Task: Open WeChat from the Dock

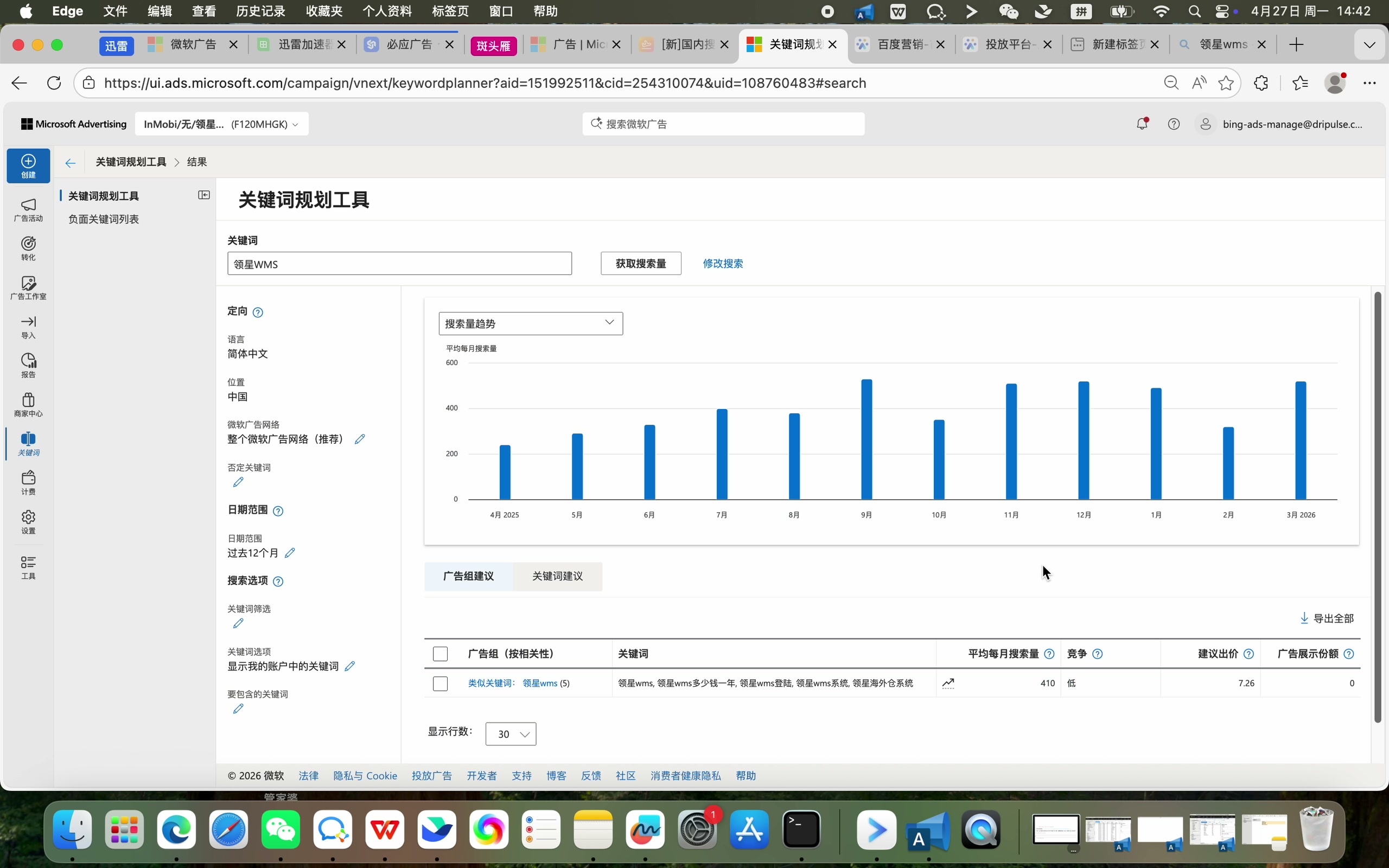Action: [x=281, y=829]
